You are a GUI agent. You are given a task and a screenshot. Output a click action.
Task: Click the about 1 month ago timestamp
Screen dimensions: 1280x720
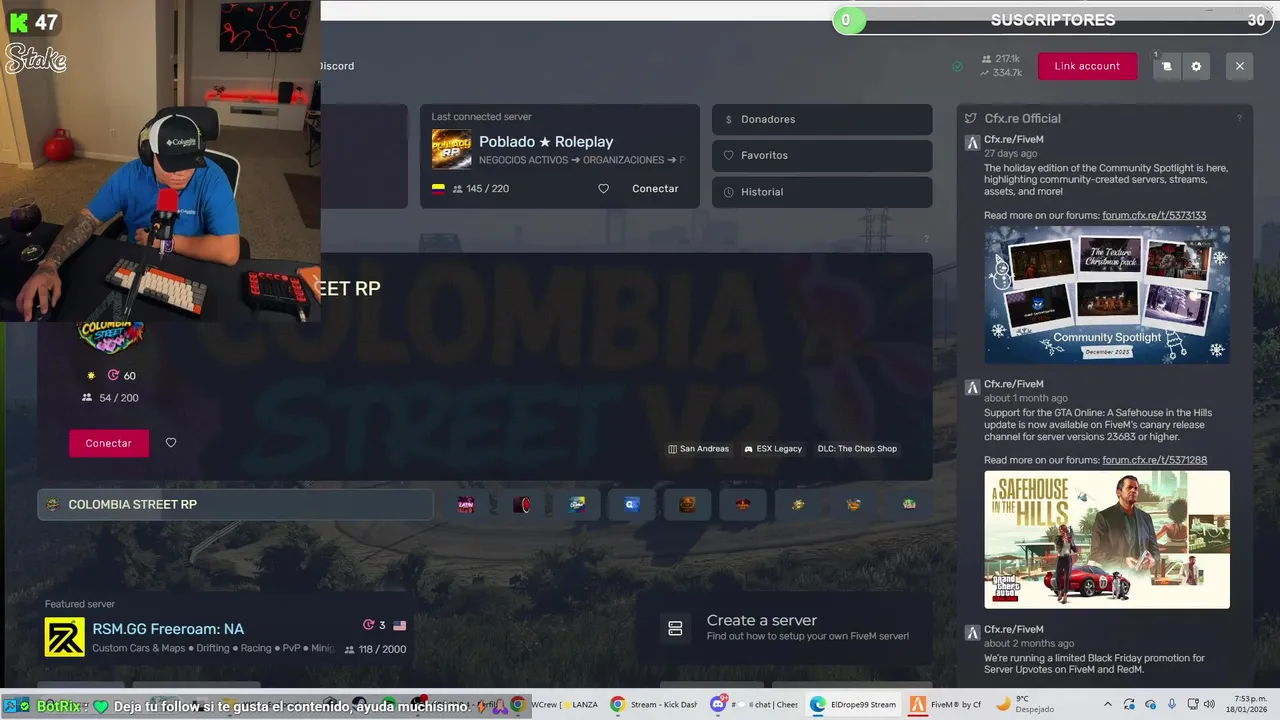click(1026, 398)
